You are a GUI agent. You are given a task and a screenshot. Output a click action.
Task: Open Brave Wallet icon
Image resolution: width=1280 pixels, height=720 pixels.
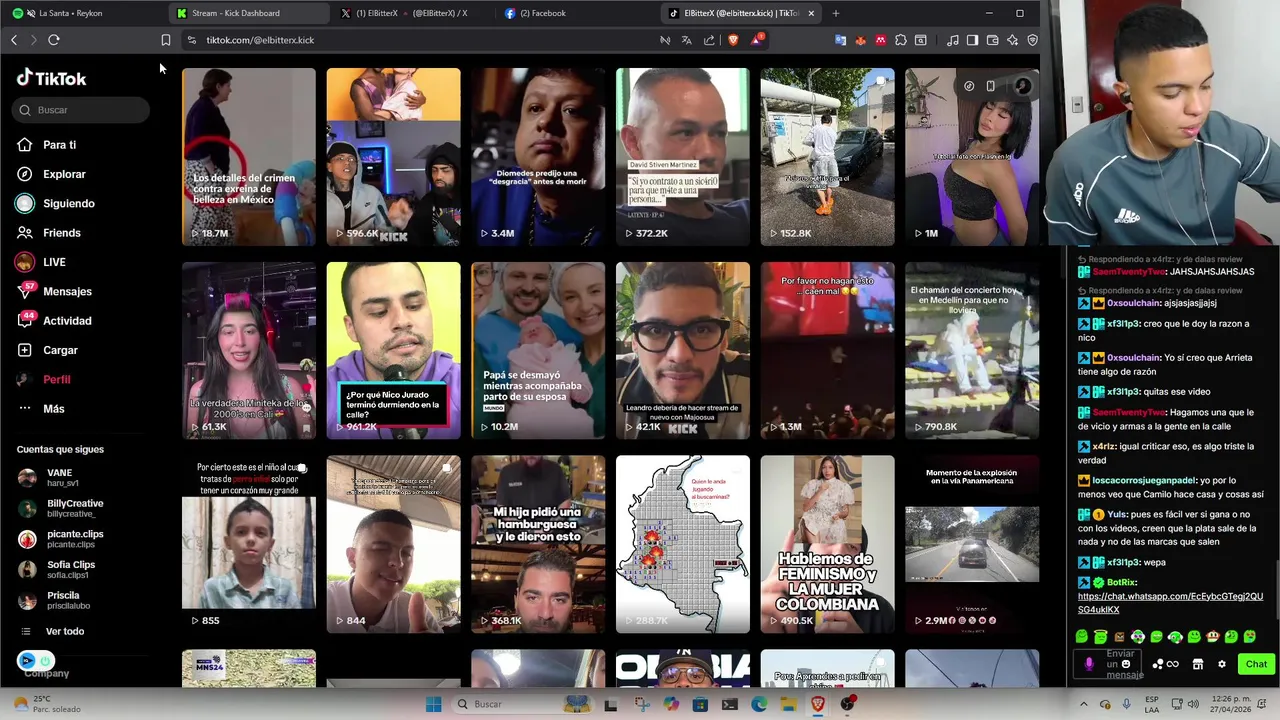pos(992,40)
